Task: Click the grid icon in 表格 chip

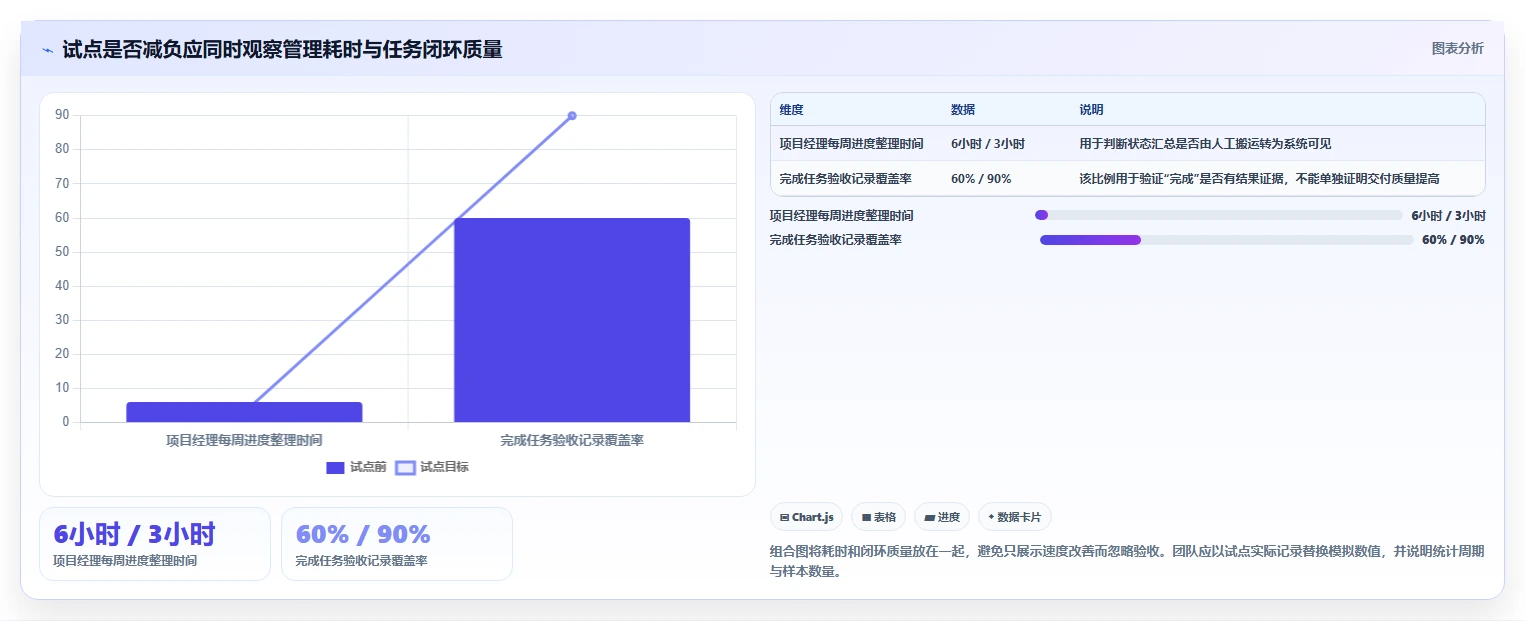Action: [x=866, y=518]
